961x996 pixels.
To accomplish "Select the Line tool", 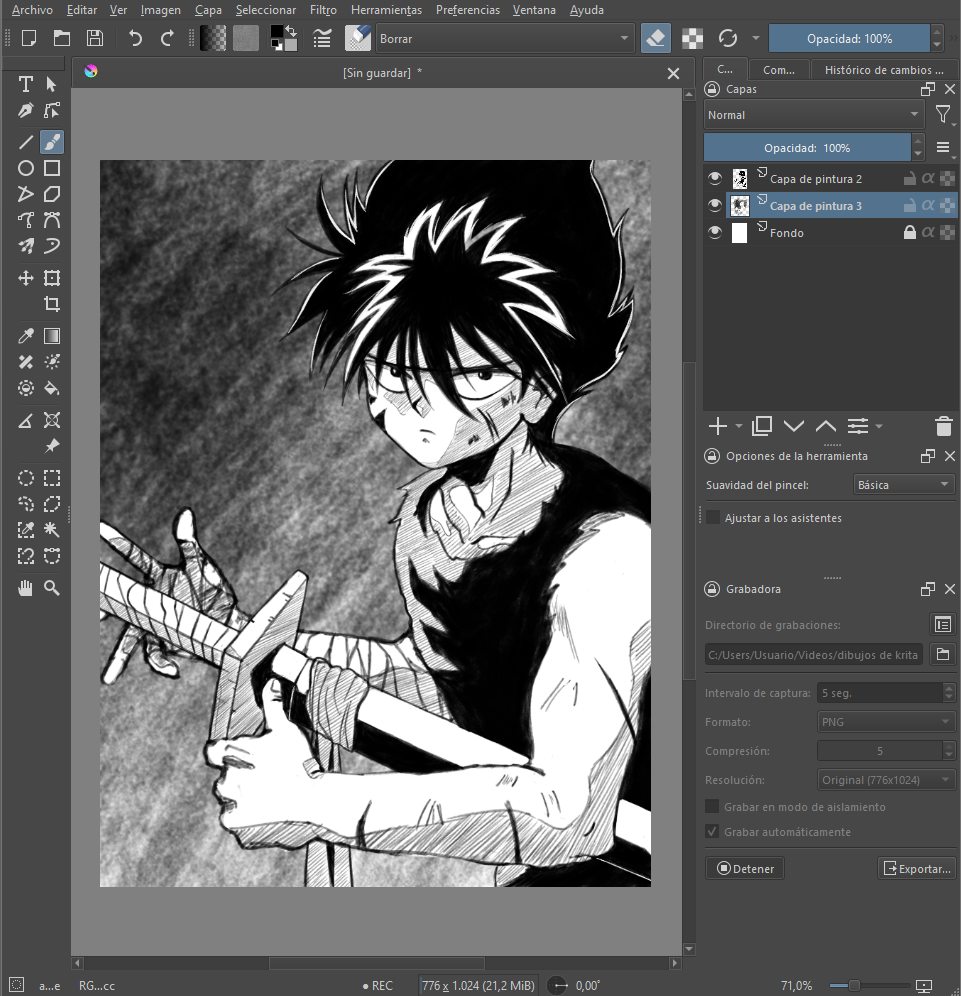I will point(25,142).
